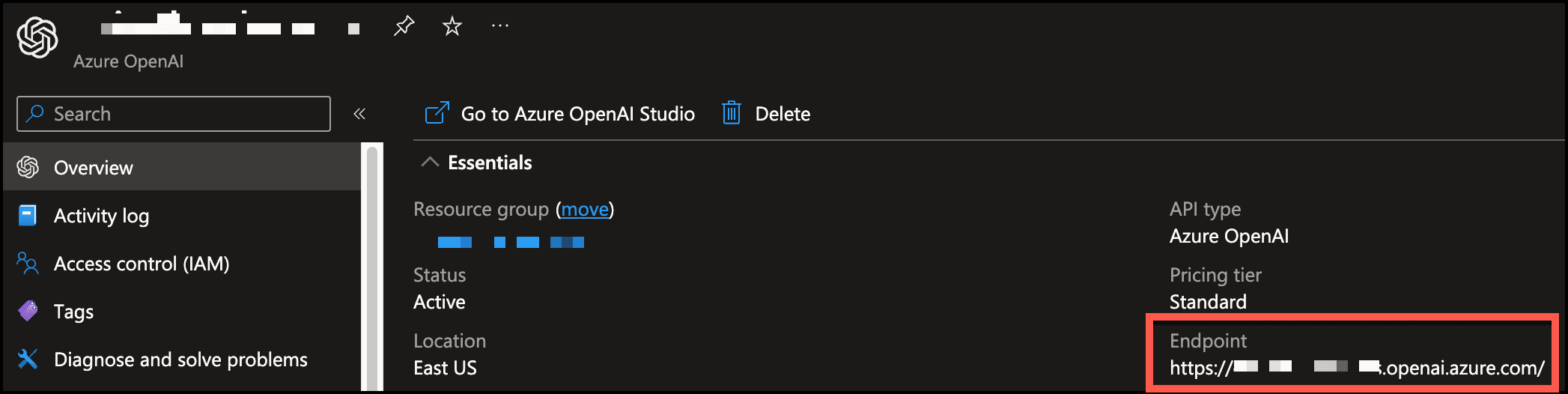Collapse the sidebar with double chevron
This screenshot has width=1568, height=394.
coord(359,114)
